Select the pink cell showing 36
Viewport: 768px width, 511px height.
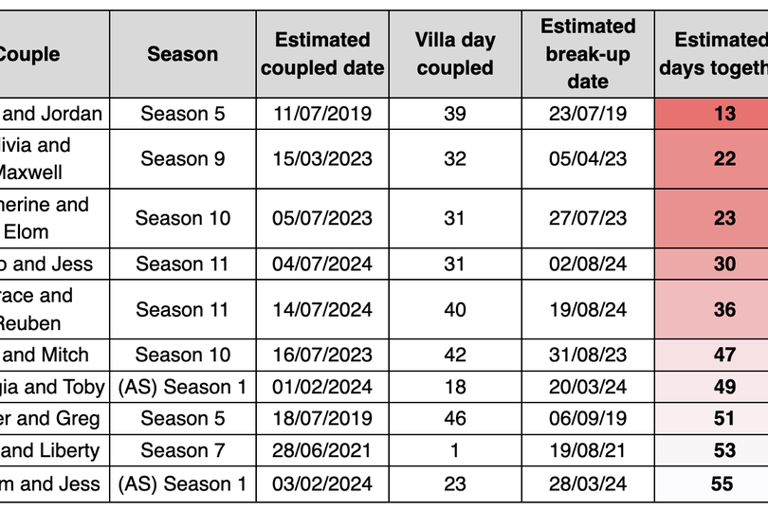pyautogui.click(x=723, y=309)
